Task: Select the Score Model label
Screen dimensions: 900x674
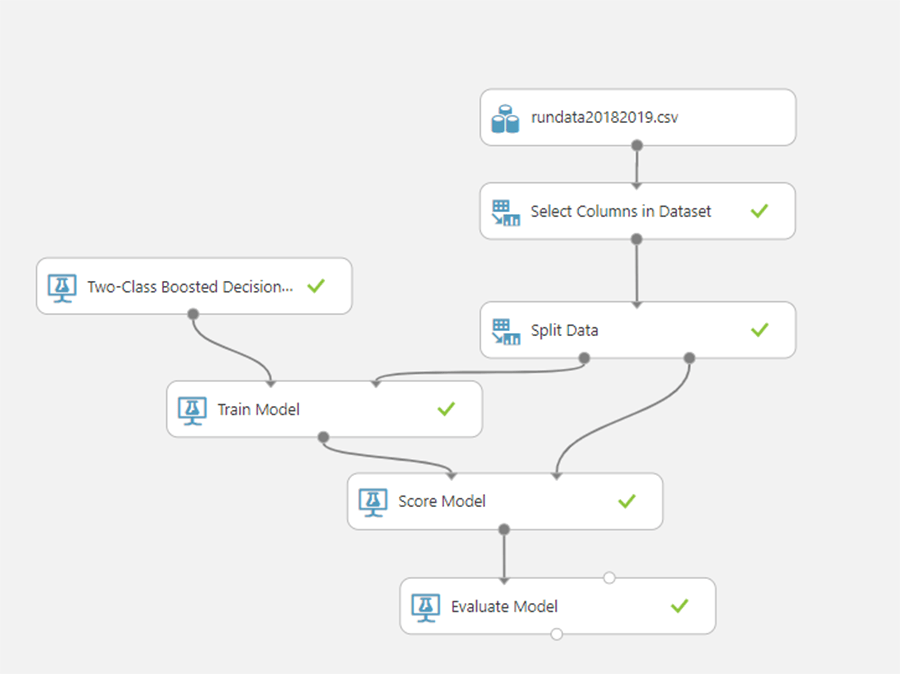Action: (442, 501)
